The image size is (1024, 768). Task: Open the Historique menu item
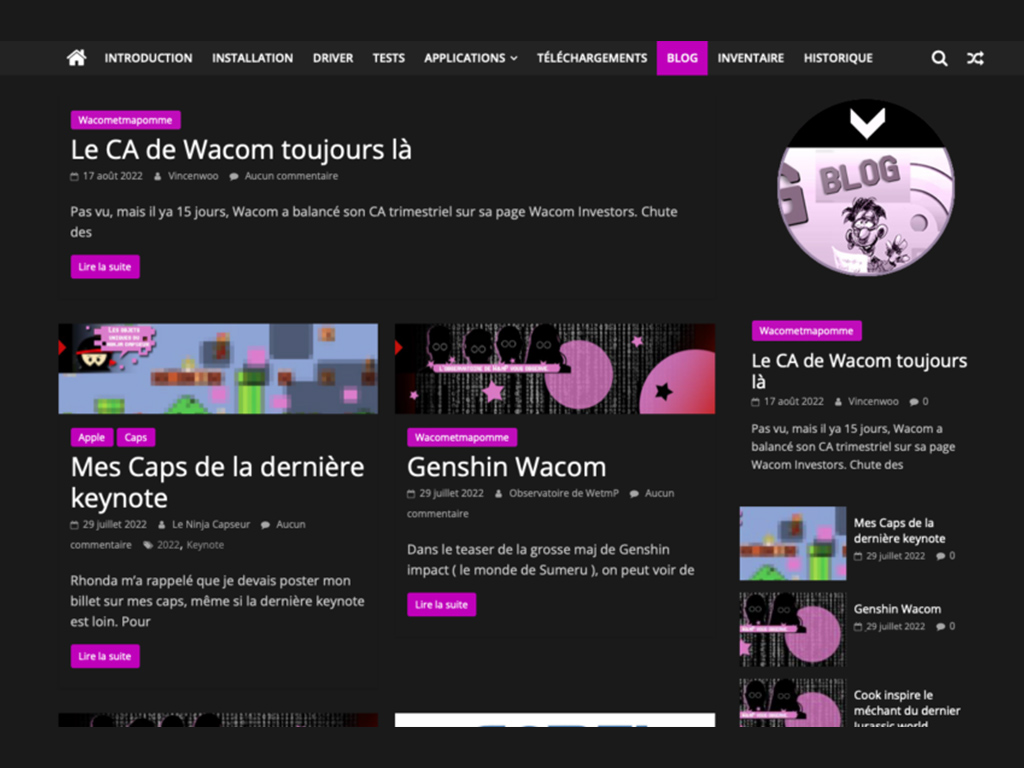(838, 58)
